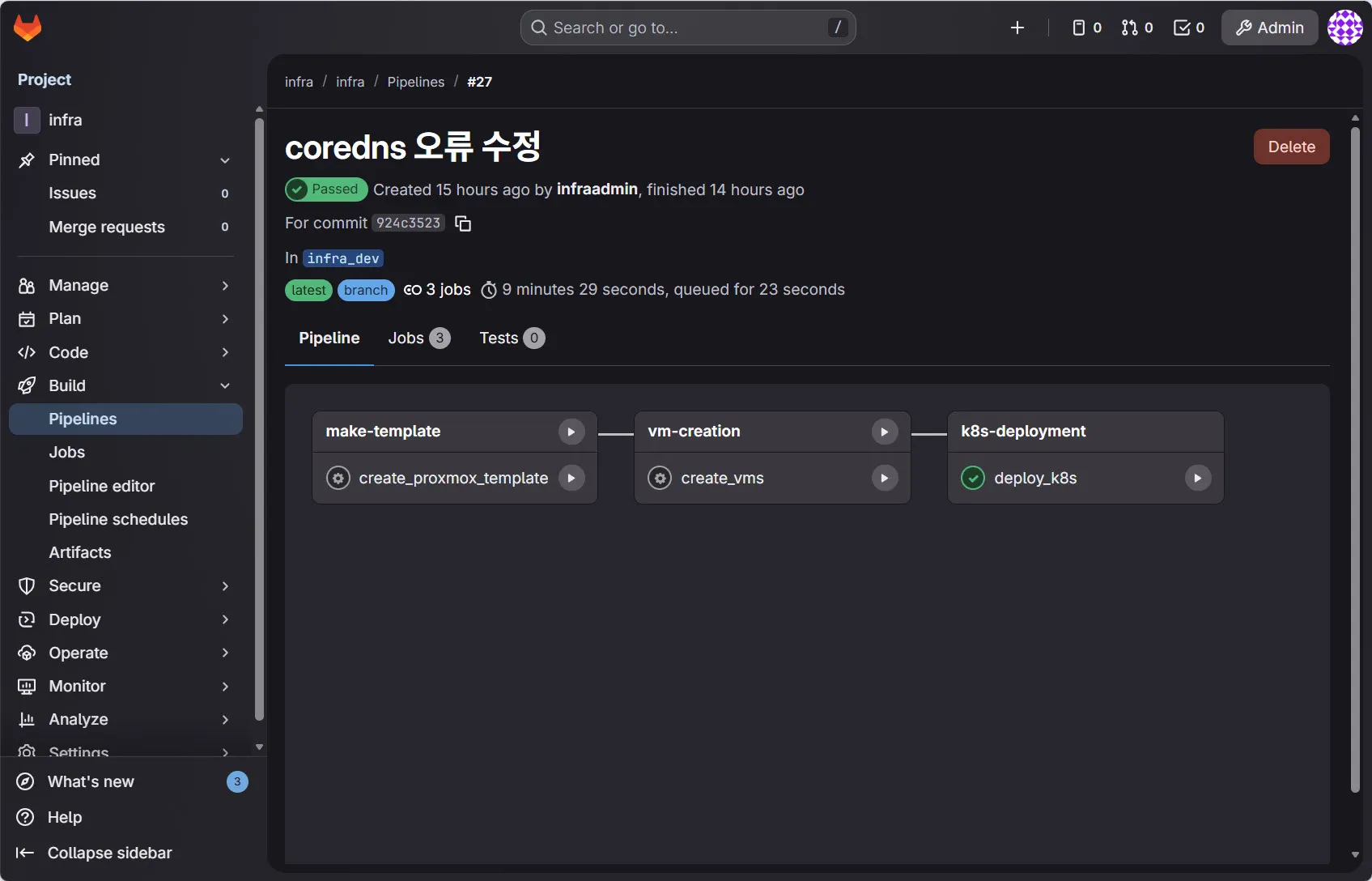This screenshot has width=1372, height=881.
Task: Open pinned Issues in sidebar
Action: [125, 194]
